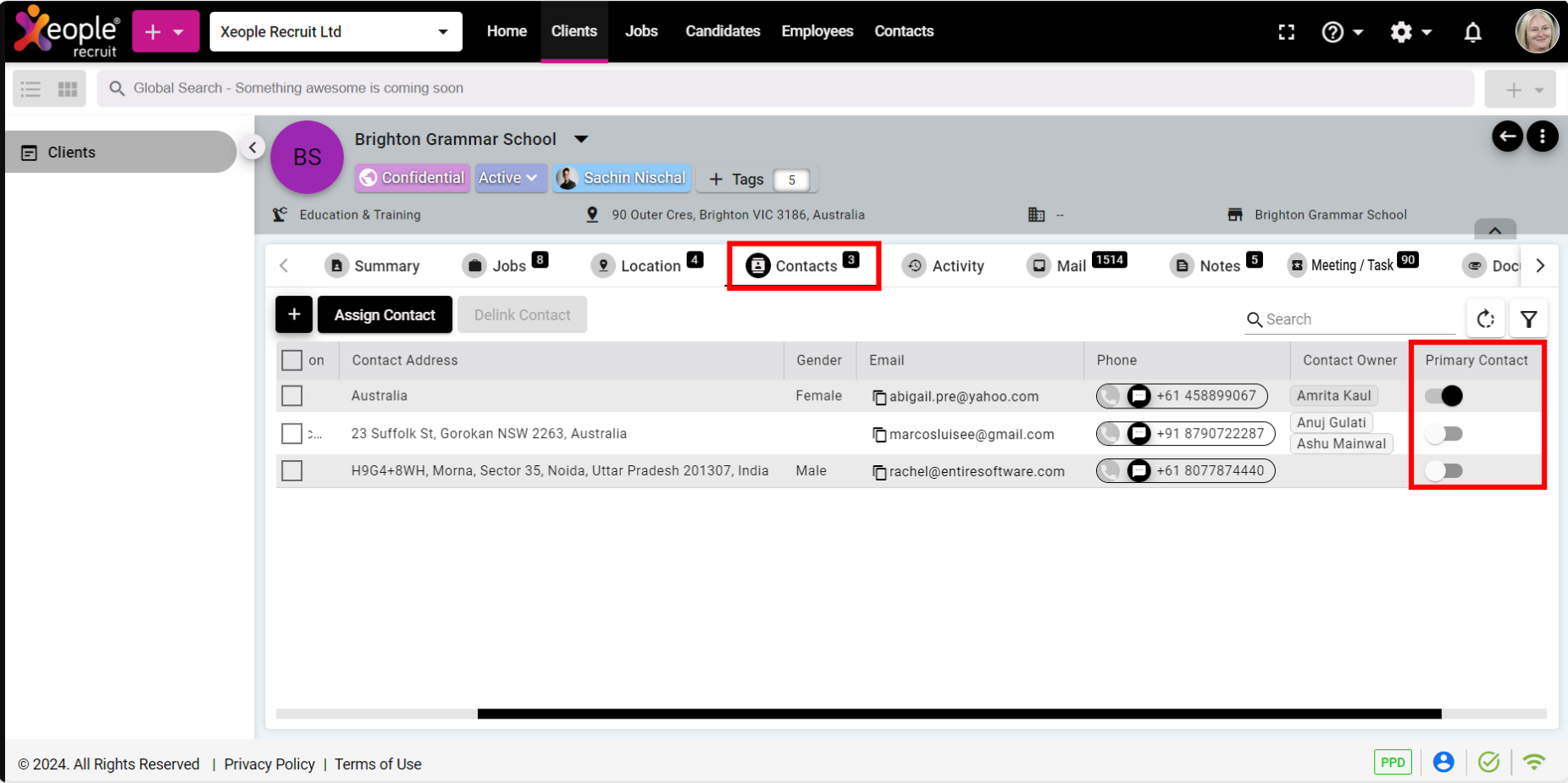Open the help question mark menu
The width and height of the screenshot is (1568, 783).
tap(1342, 32)
